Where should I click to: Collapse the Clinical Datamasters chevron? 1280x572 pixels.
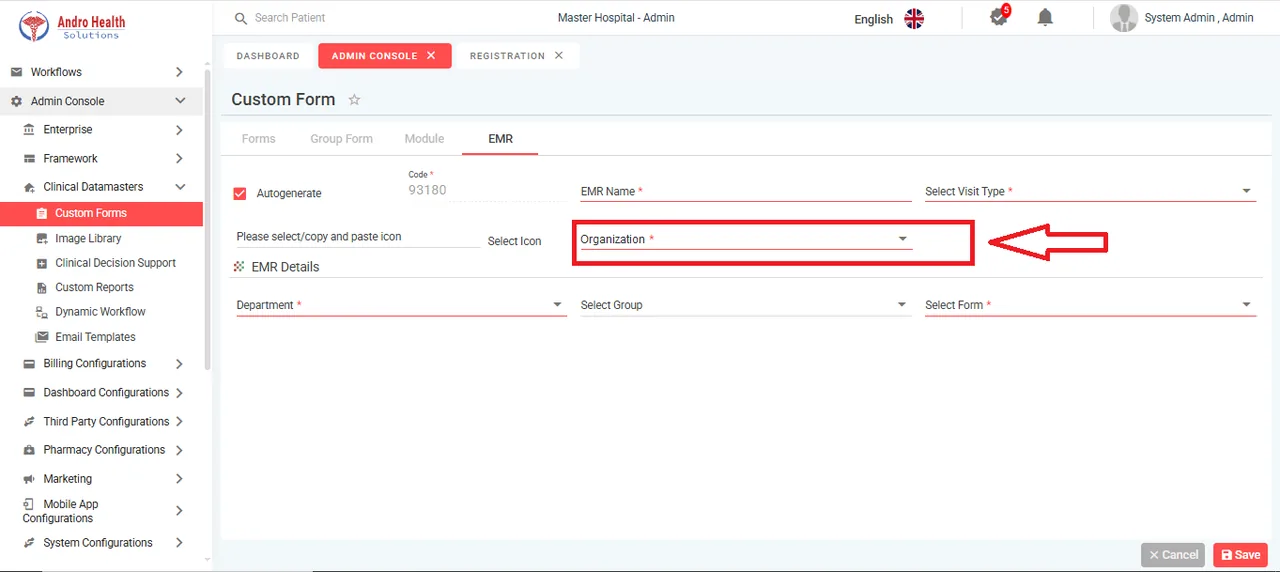point(180,187)
